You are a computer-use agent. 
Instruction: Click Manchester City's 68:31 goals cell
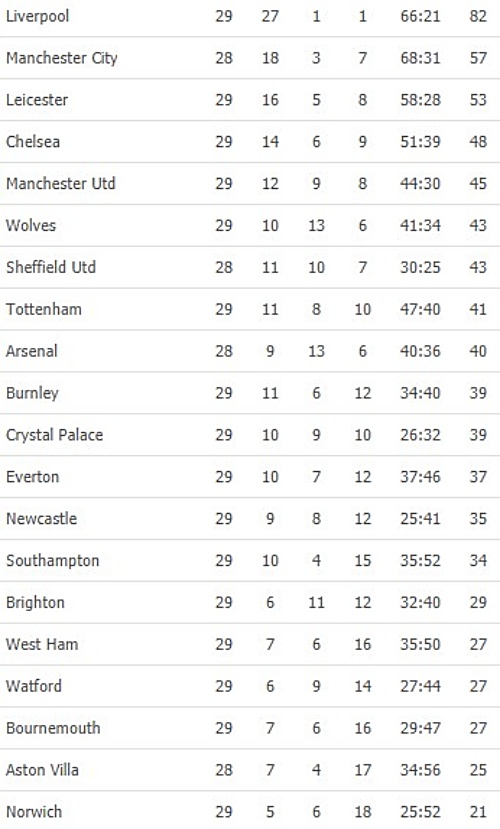[420, 58]
